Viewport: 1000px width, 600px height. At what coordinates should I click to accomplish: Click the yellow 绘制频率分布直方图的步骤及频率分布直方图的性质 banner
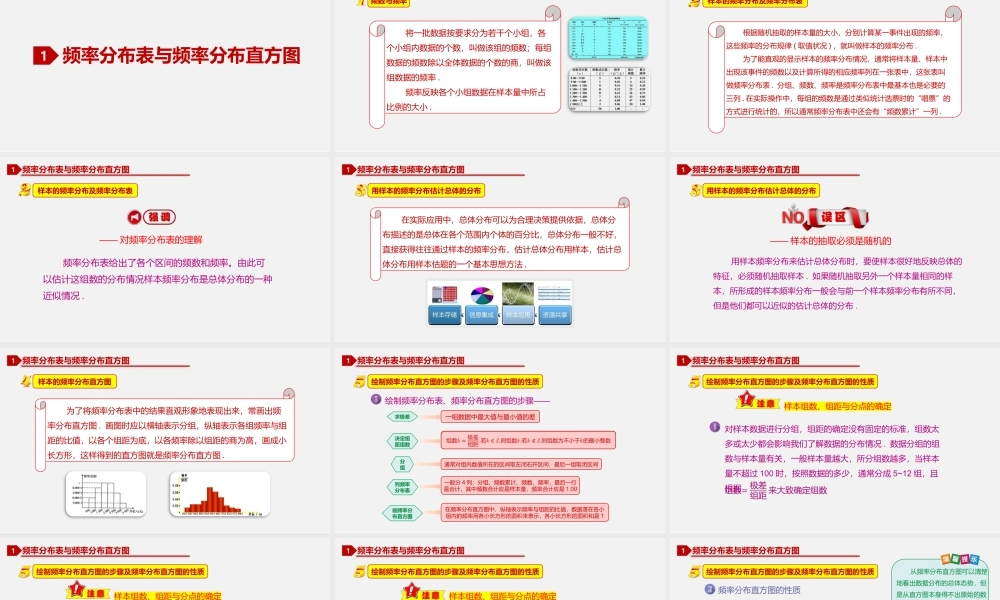(x=455, y=382)
